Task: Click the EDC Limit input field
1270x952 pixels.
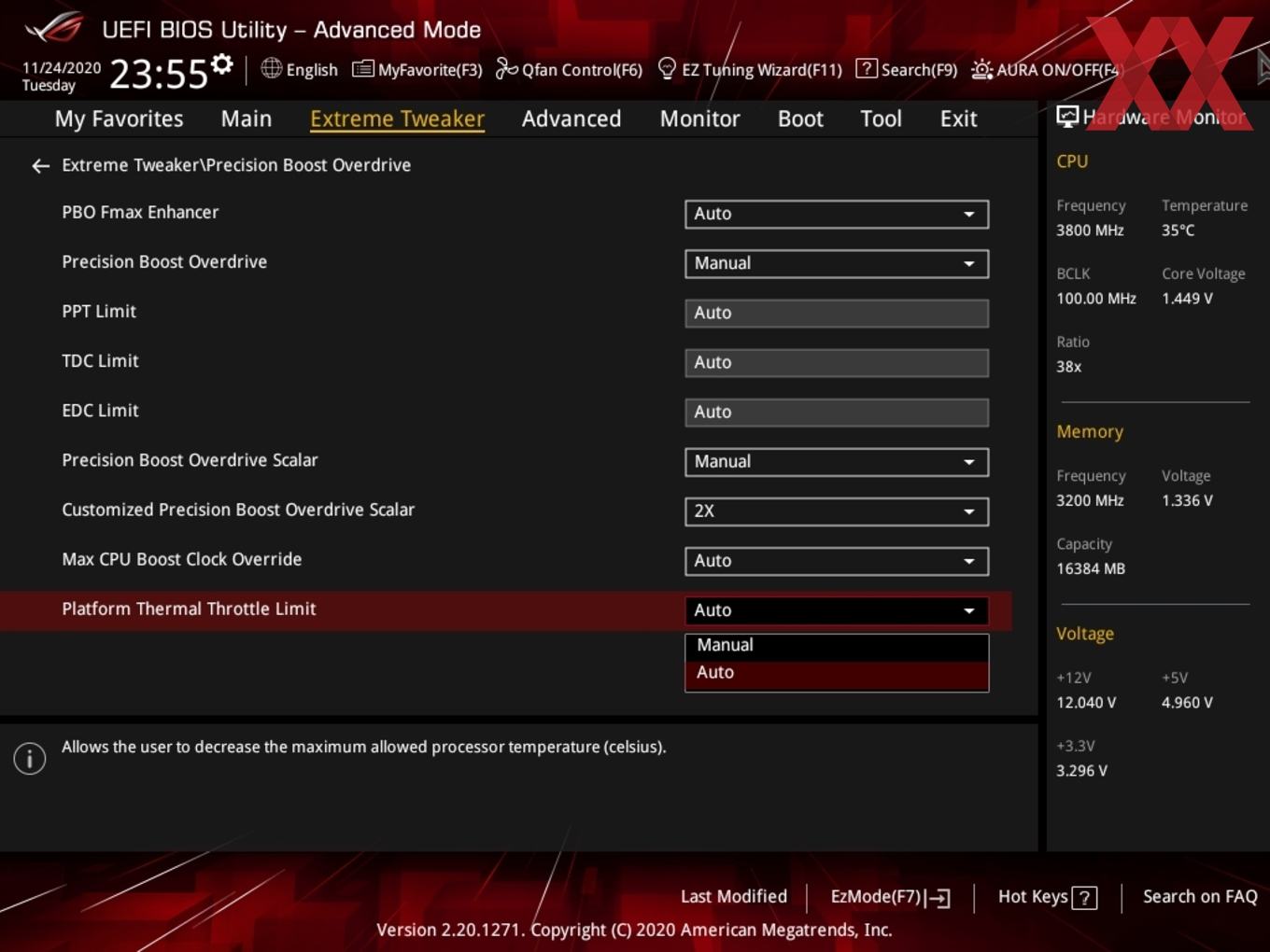Action: pyautogui.click(x=837, y=412)
